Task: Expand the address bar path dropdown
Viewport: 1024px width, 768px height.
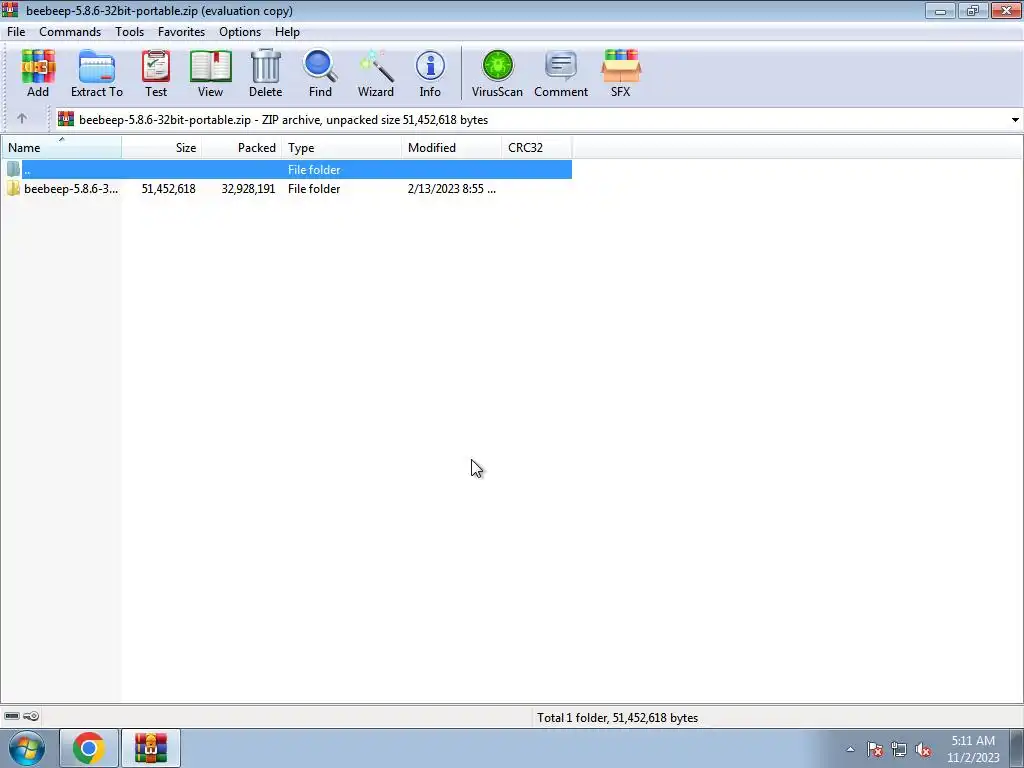Action: pos(1015,120)
